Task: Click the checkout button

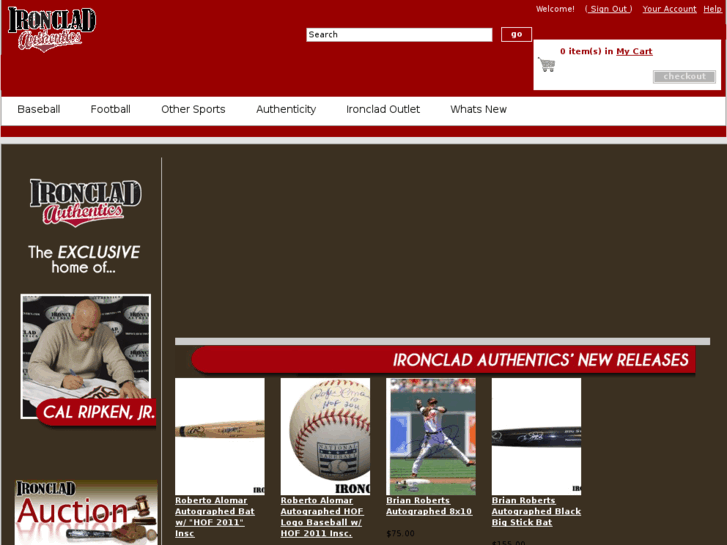Action: (x=684, y=77)
